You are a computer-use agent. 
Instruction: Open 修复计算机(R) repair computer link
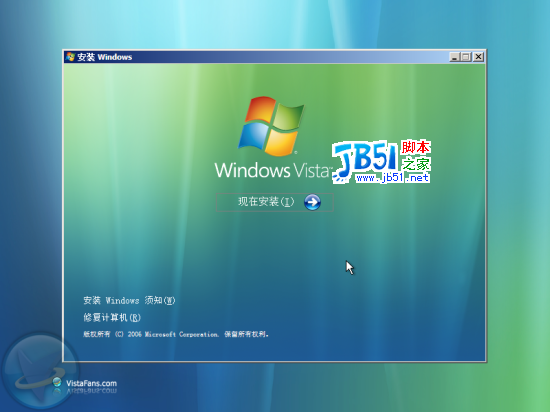tap(112, 318)
